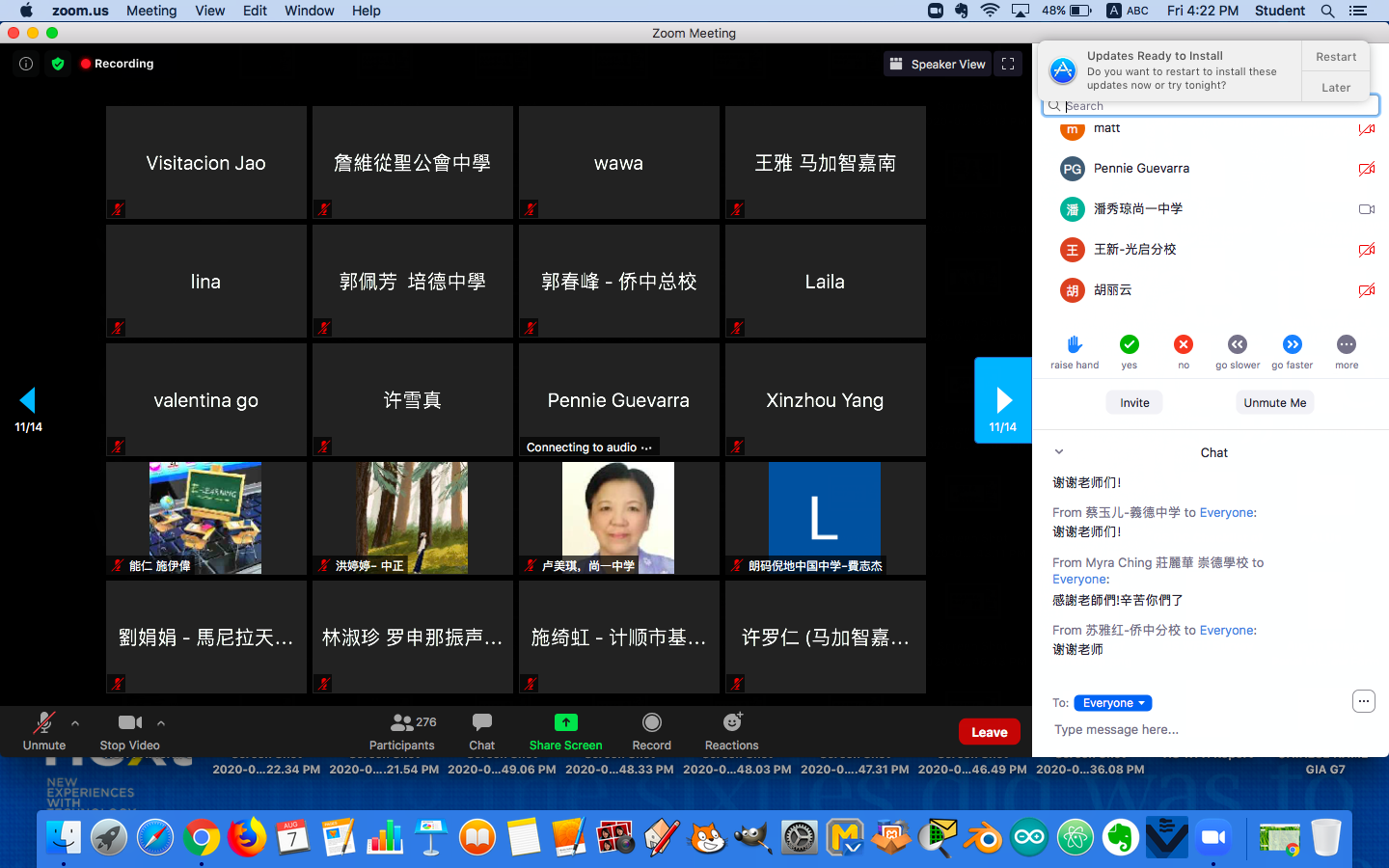Click the green Share Screen icon
Viewport: 1389px width, 868px height.
pyautogui.click(x=566, y=722)
